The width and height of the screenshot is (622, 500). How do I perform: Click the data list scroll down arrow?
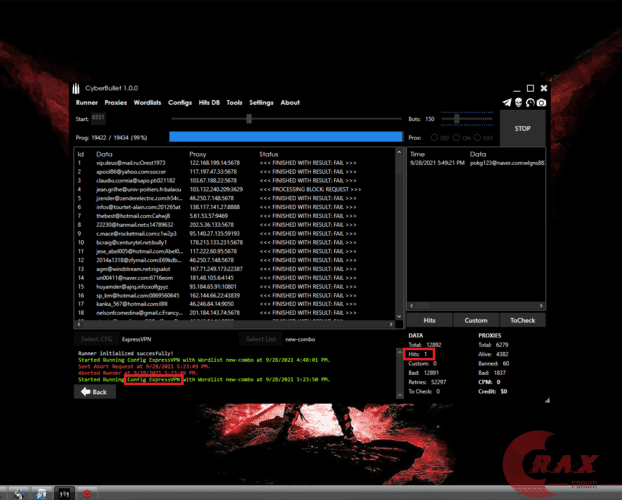point(399,317)
